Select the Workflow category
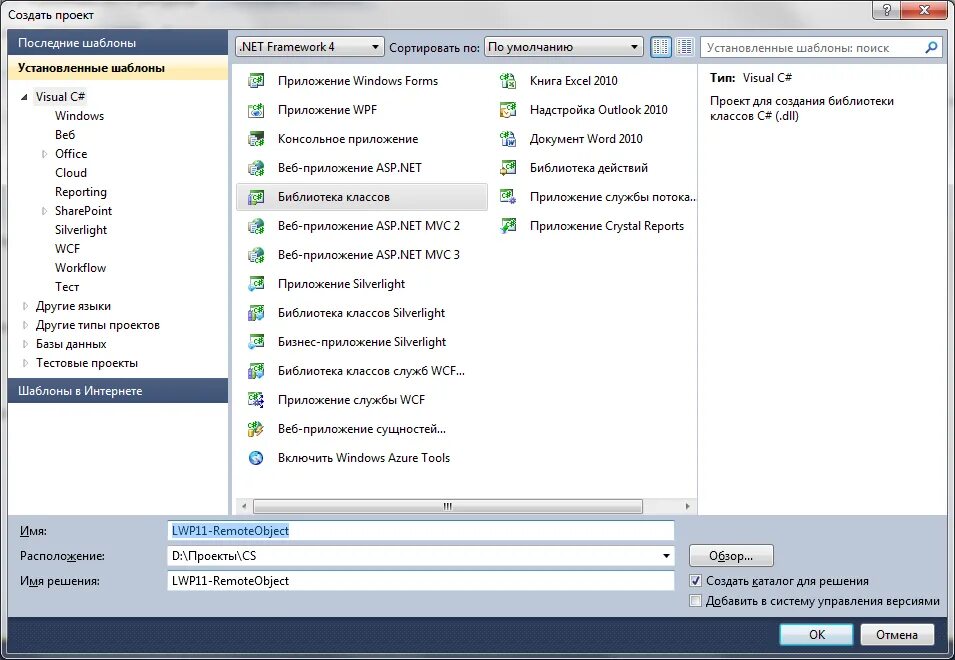Screen dimensions: 955x660 [80, 268]
